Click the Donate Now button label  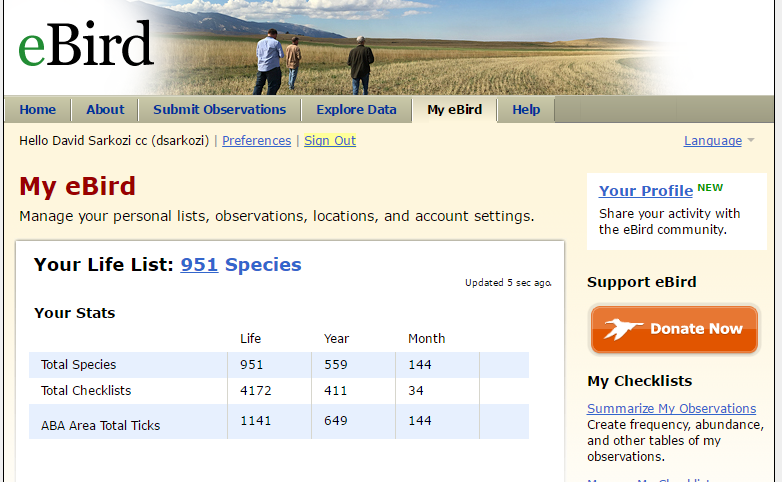coord(696,329)
